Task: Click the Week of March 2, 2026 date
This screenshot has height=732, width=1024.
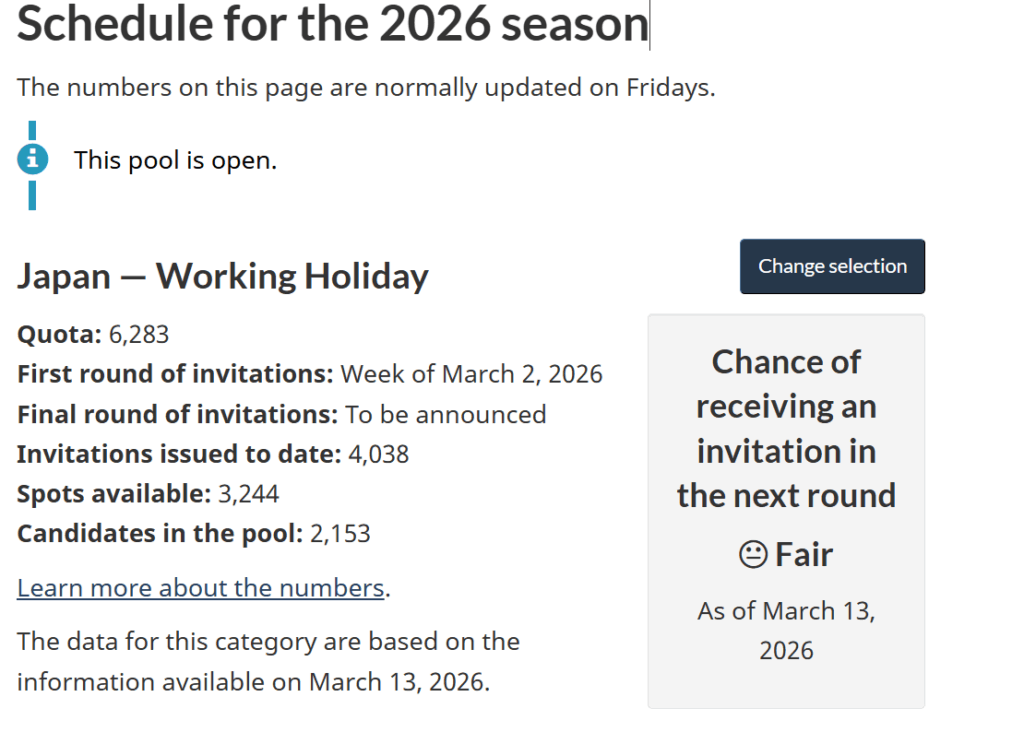Action: pos(472,375)
